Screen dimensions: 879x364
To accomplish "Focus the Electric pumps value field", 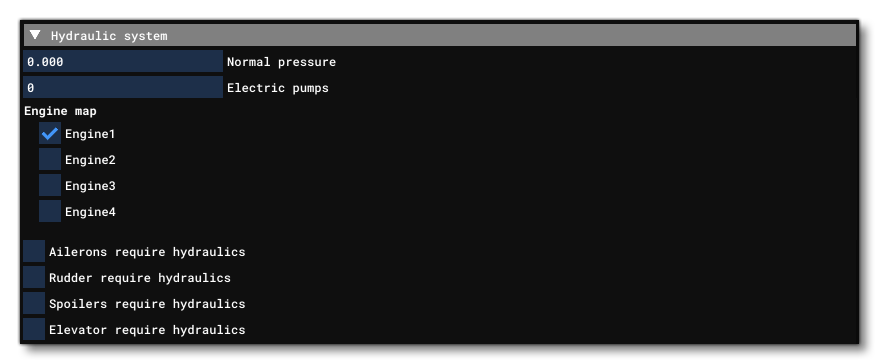I will coord(123,87).
